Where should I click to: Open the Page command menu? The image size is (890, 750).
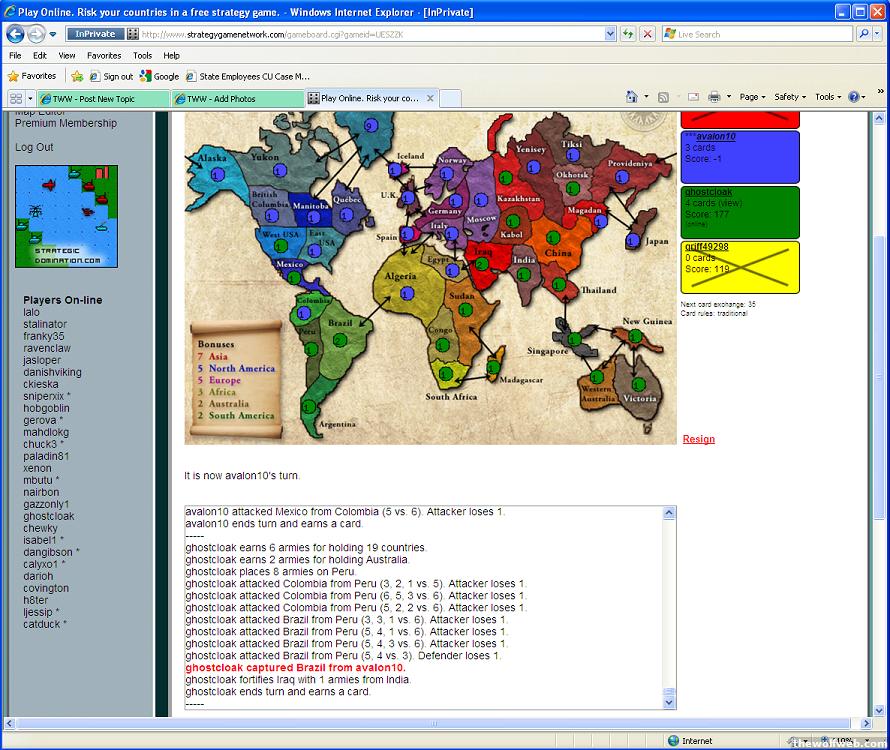752,97
